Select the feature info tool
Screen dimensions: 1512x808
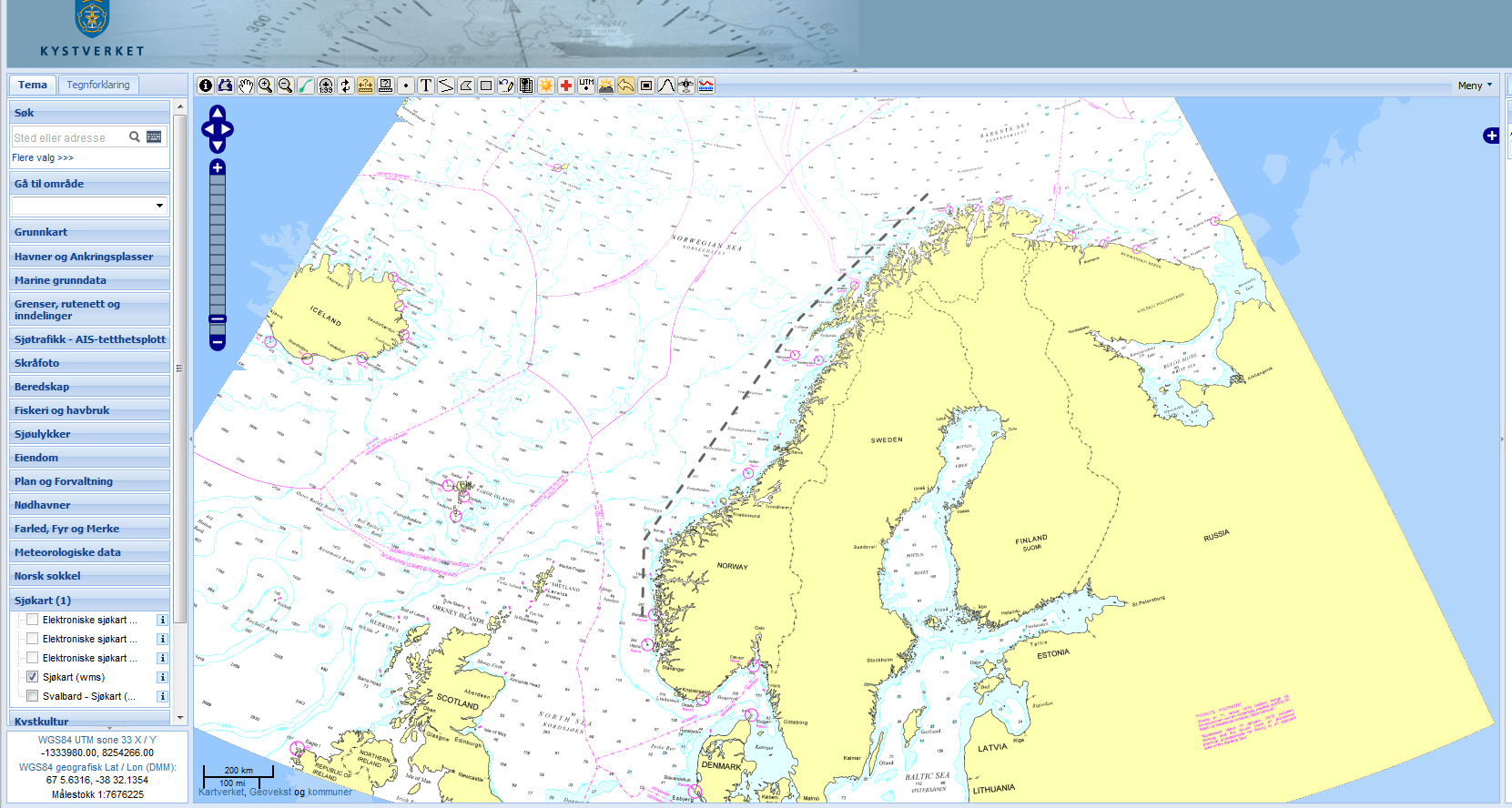(206, 86)
